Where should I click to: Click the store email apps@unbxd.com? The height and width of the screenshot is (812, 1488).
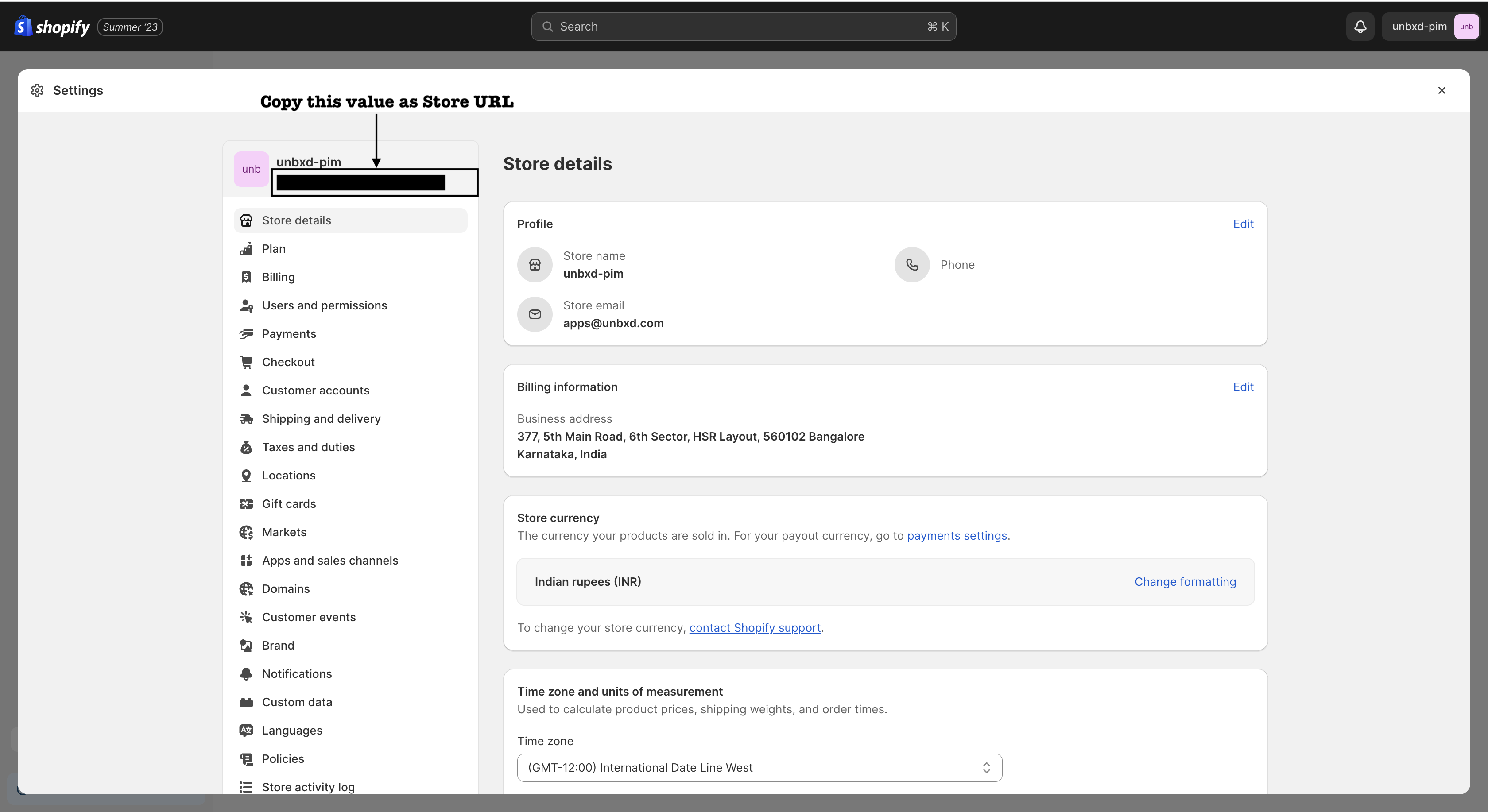click(x=613, y=323)
